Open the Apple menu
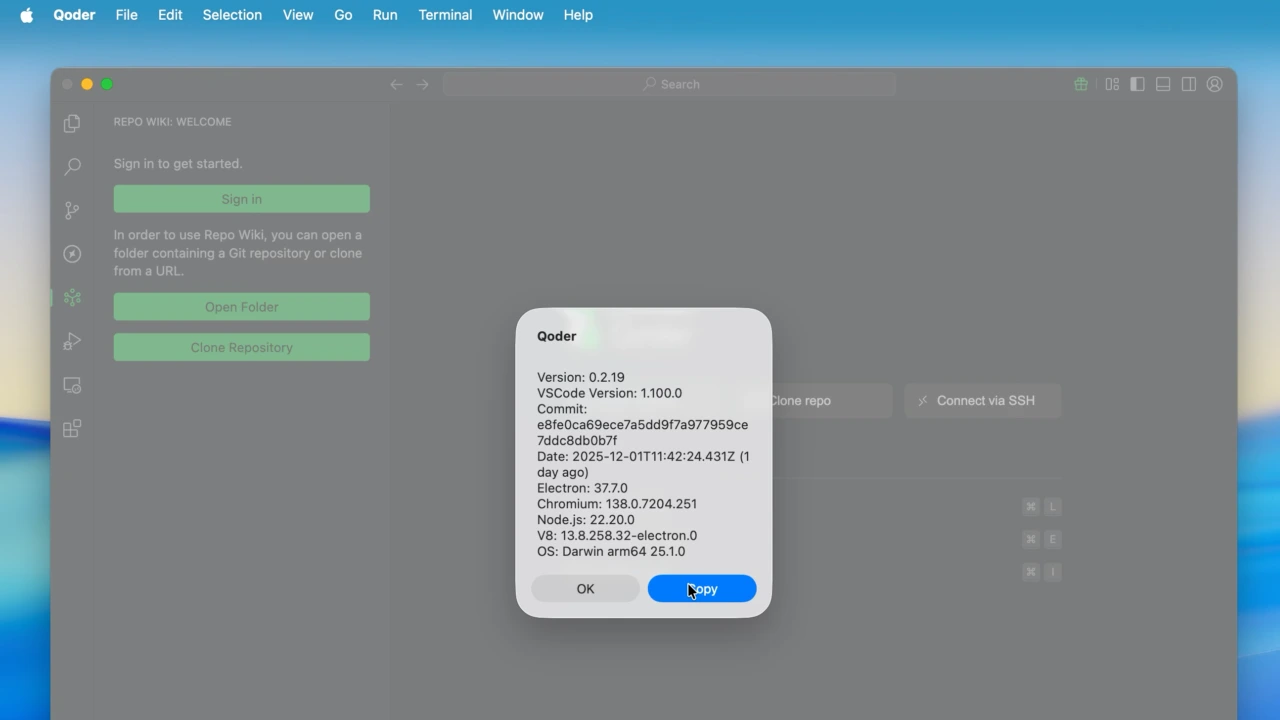This screenshot has height=720, width=1280. click(27, 15)
